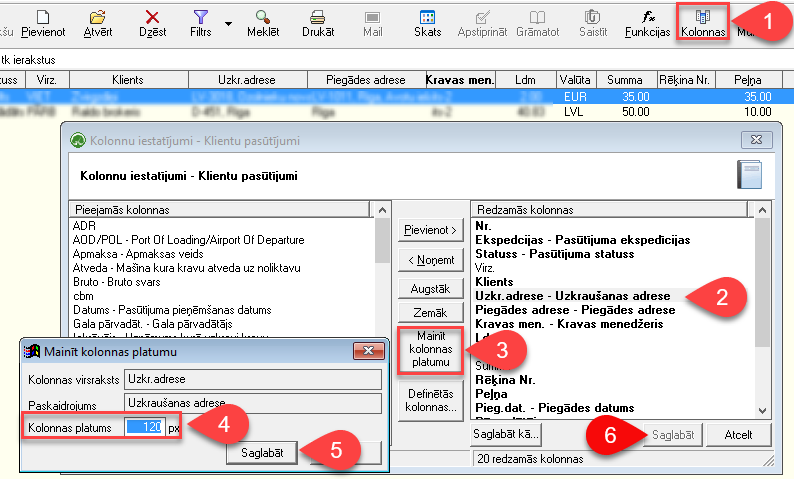Delete record using Dzēst icon

click(152, 17)
